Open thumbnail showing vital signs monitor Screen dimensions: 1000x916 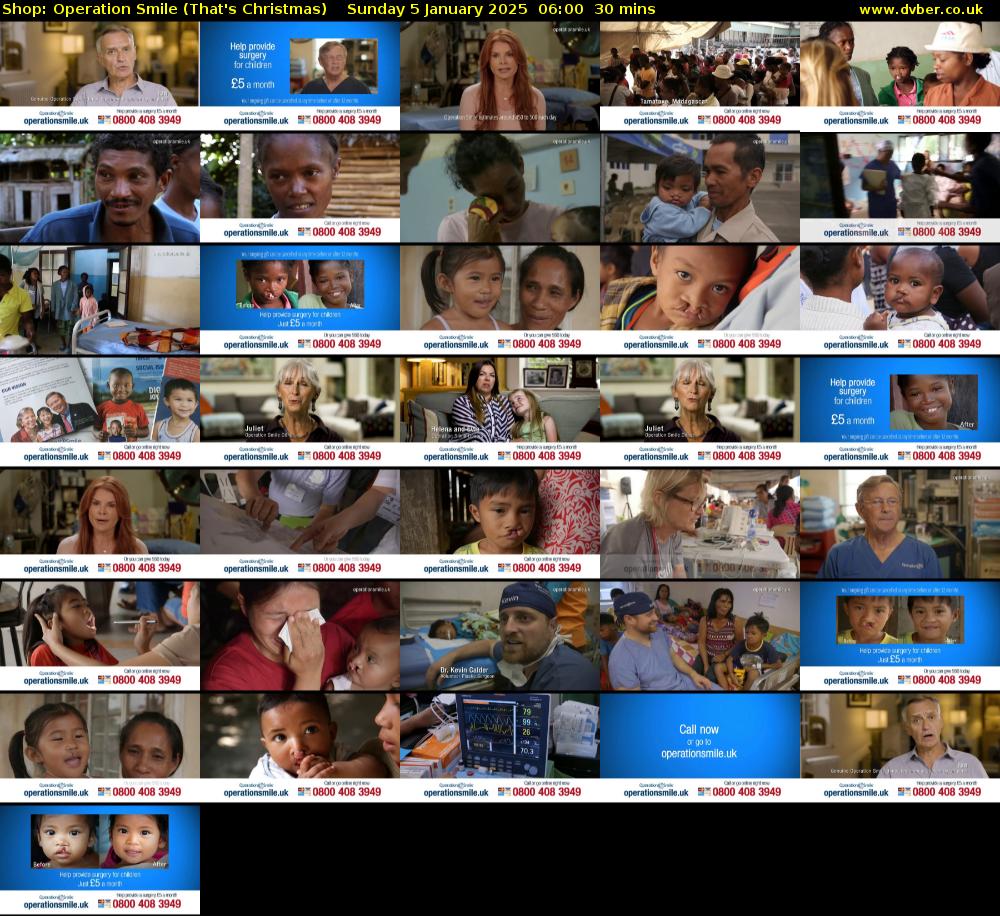click(x=500, y=748)
